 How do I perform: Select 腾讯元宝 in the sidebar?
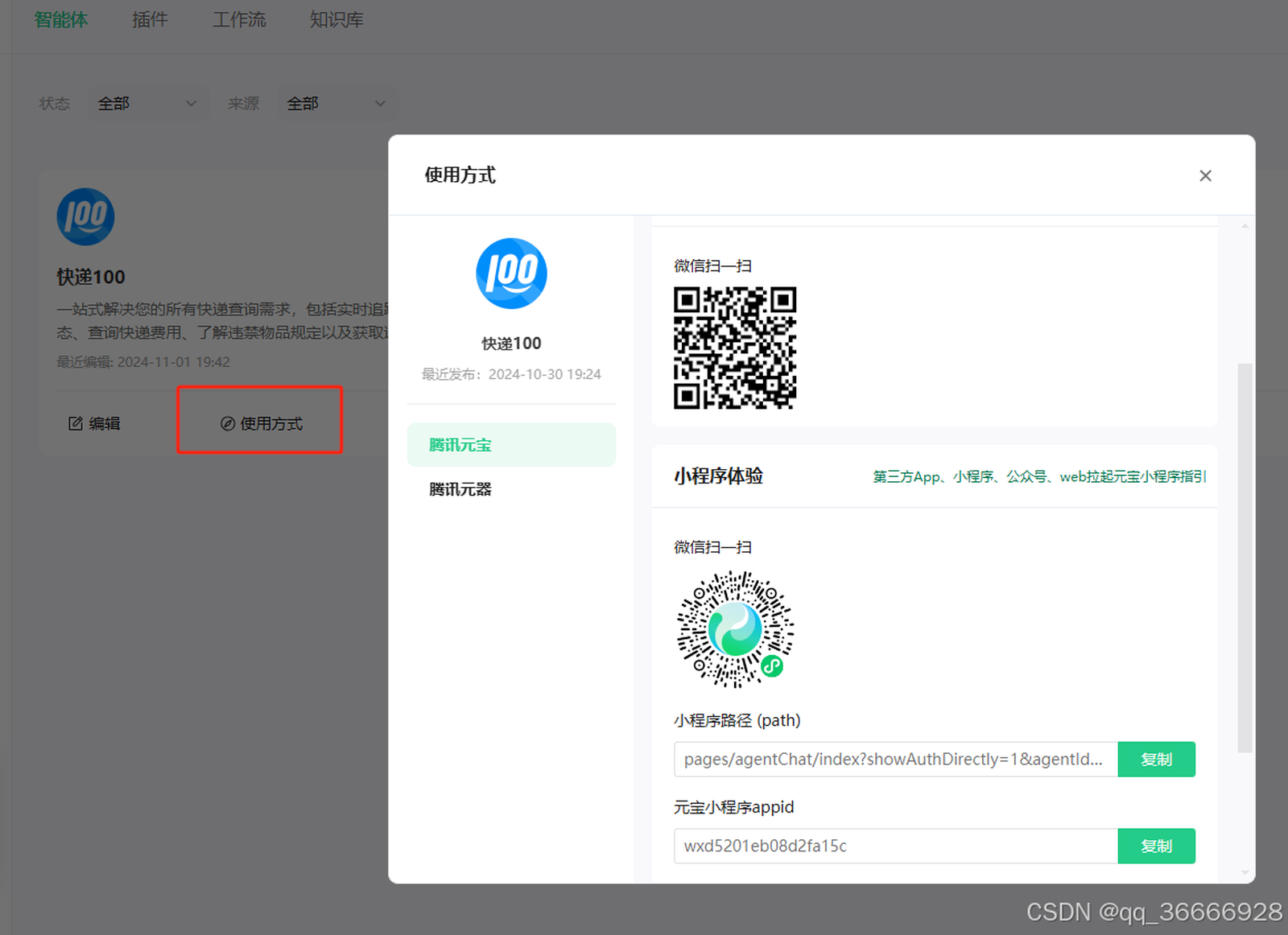tap(511, 445)
